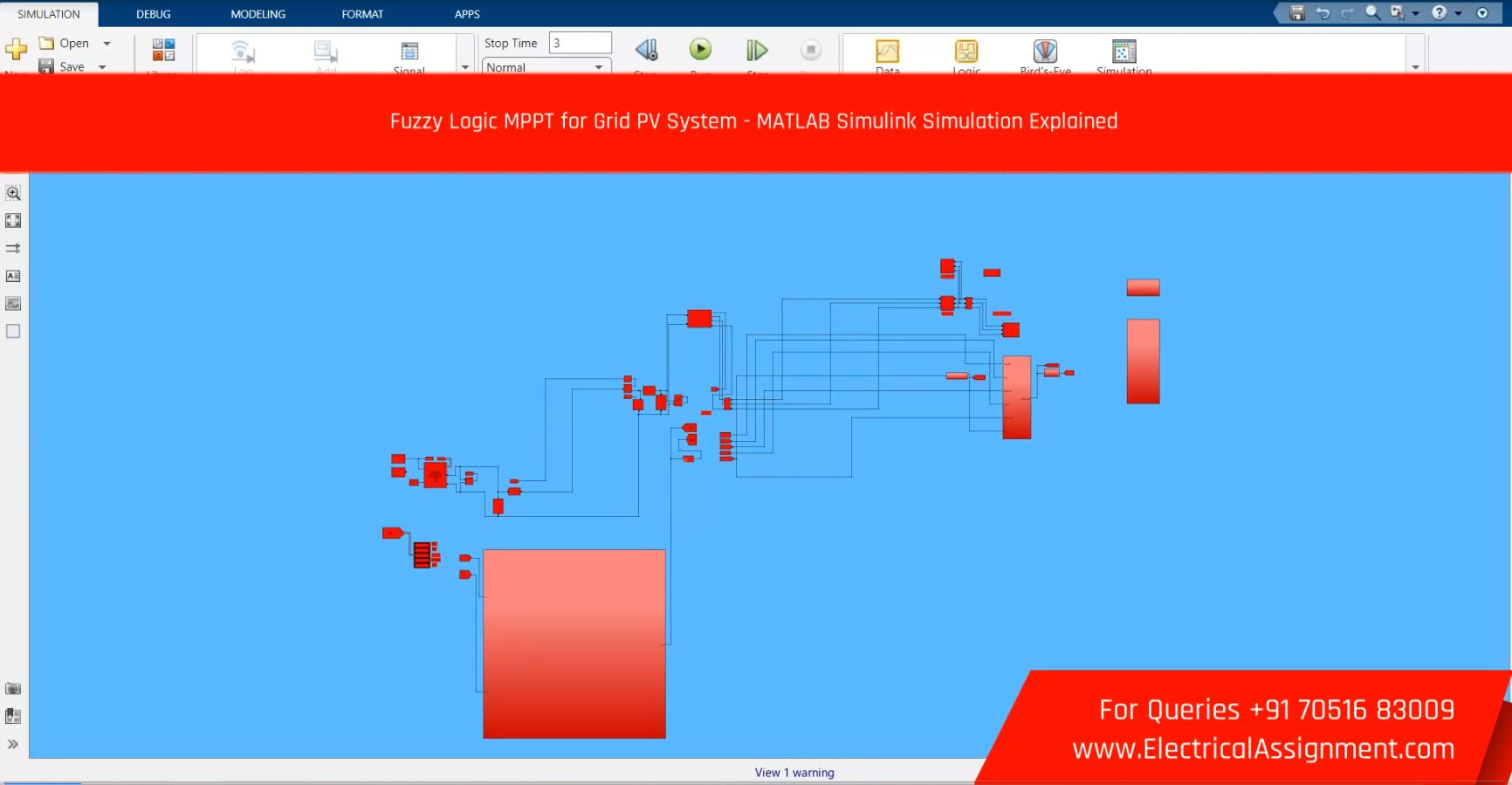Screen dimensions: 1512x785
Task: Expand the Review Results gallery arrow
Action: click(x=1415, y=67)
